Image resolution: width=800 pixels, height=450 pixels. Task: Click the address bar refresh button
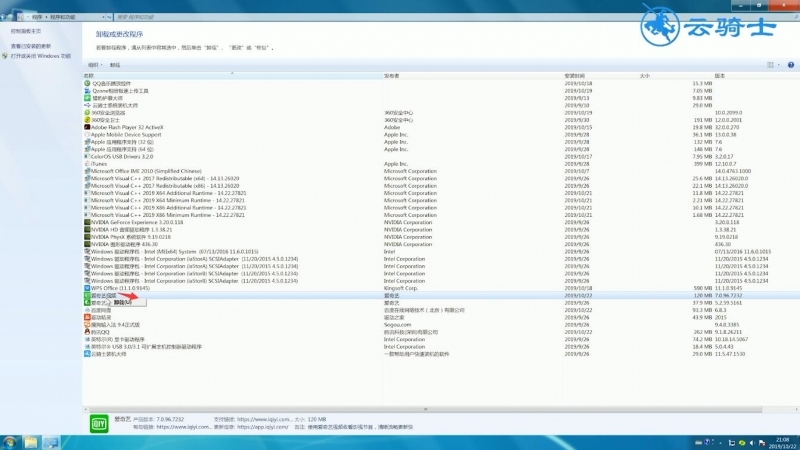[x=109, y=17]
